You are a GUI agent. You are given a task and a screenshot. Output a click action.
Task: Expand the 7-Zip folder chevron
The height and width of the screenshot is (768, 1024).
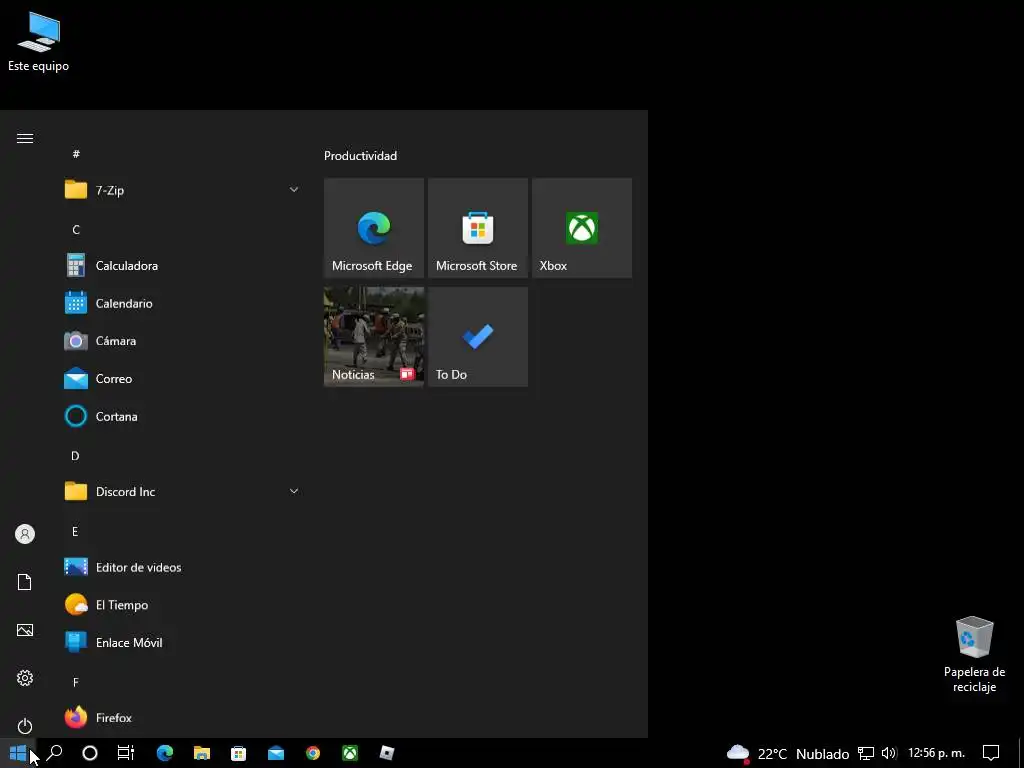294,190
